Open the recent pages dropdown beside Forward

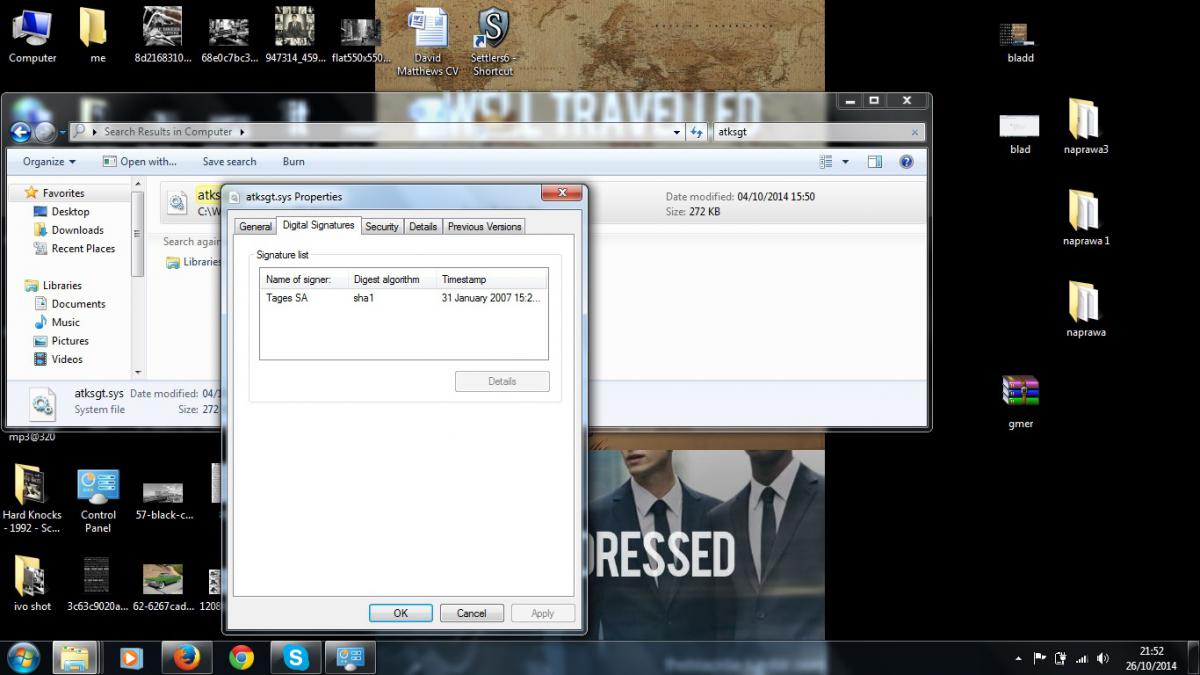click(62, 132)
